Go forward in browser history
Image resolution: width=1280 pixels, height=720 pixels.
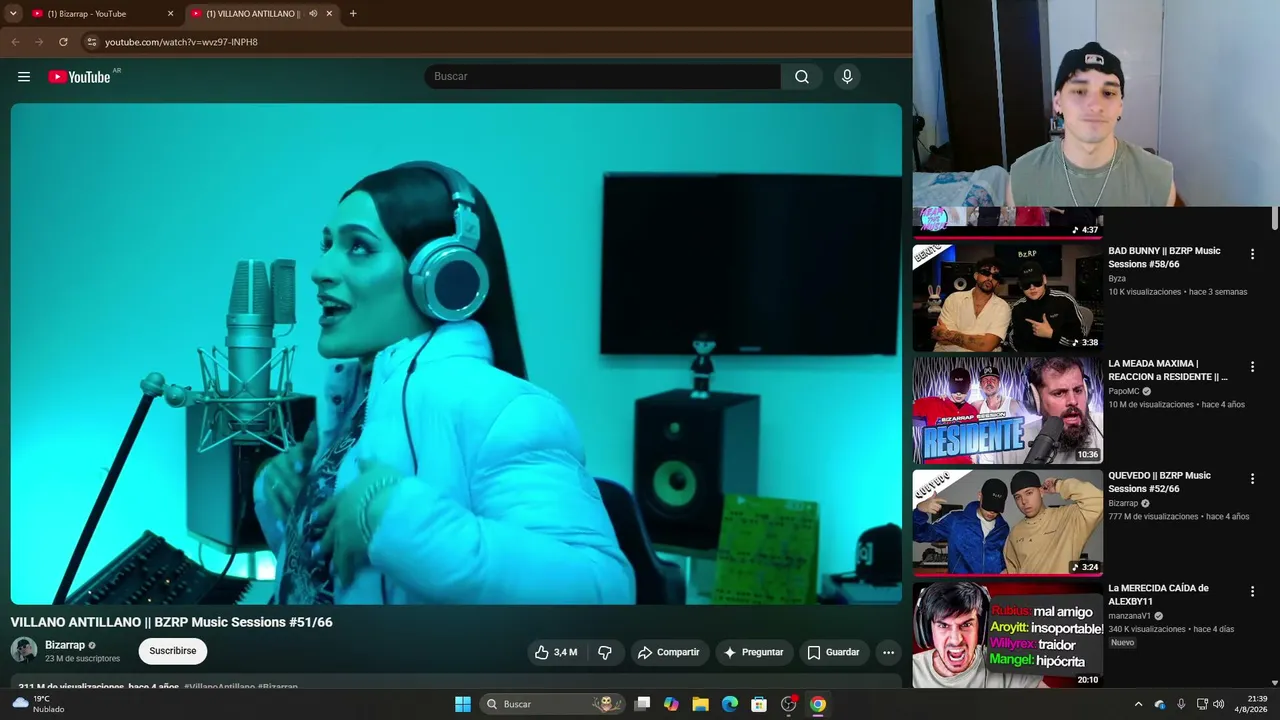[39, 42]
